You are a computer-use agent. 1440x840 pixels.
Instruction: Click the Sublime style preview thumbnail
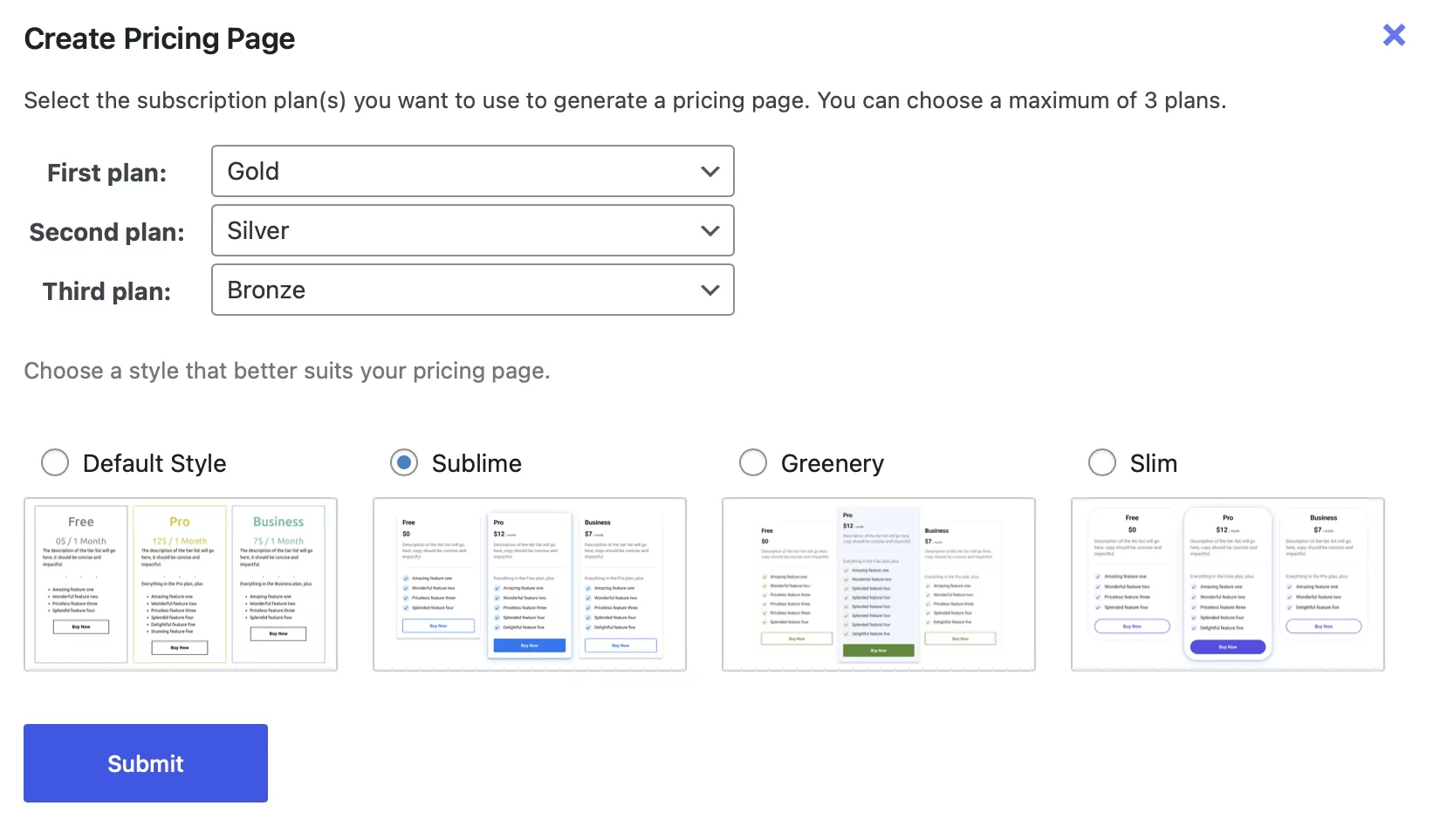[x=530, y=584]
